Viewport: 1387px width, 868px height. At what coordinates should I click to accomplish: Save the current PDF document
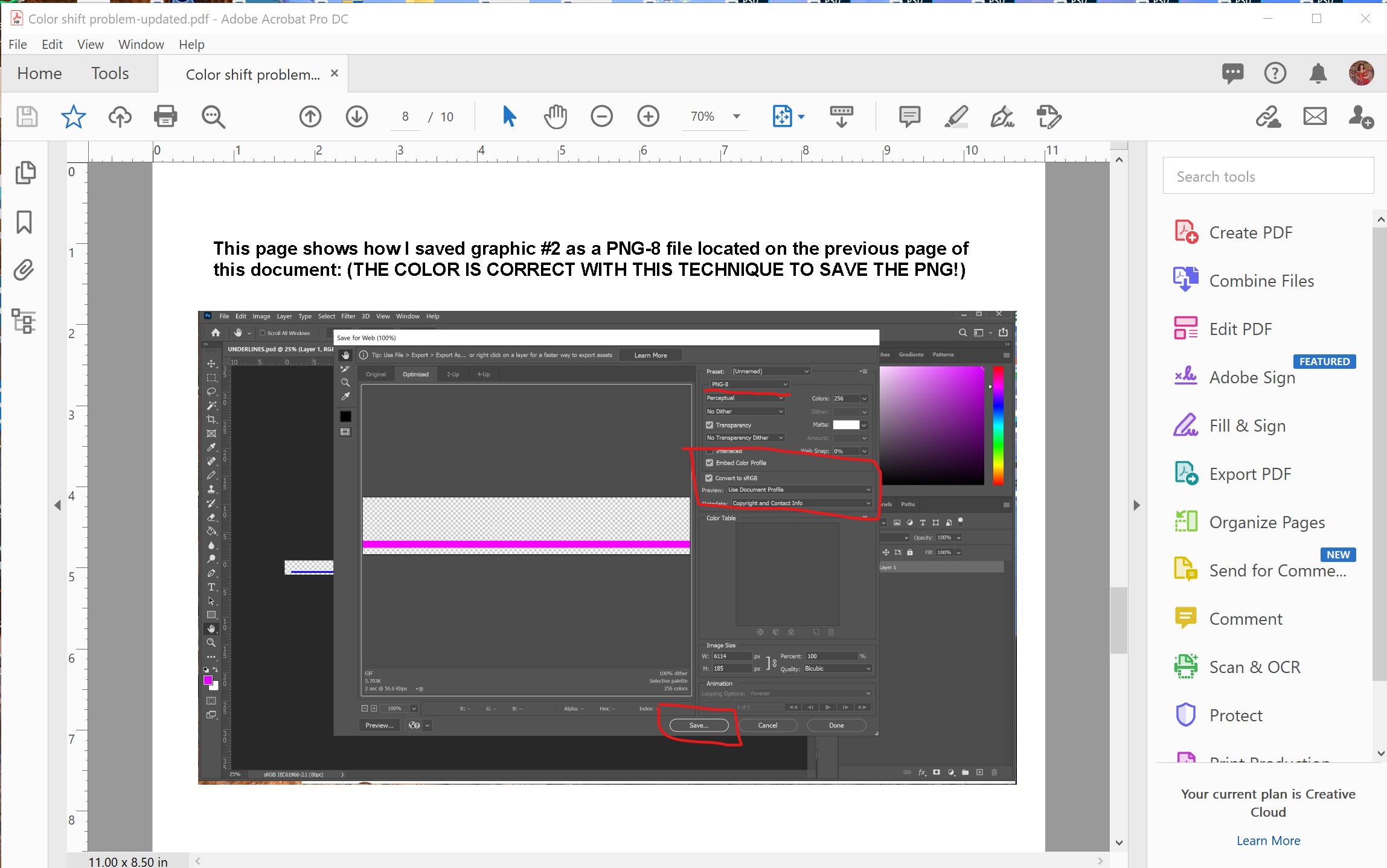click(x=25, y=116)
